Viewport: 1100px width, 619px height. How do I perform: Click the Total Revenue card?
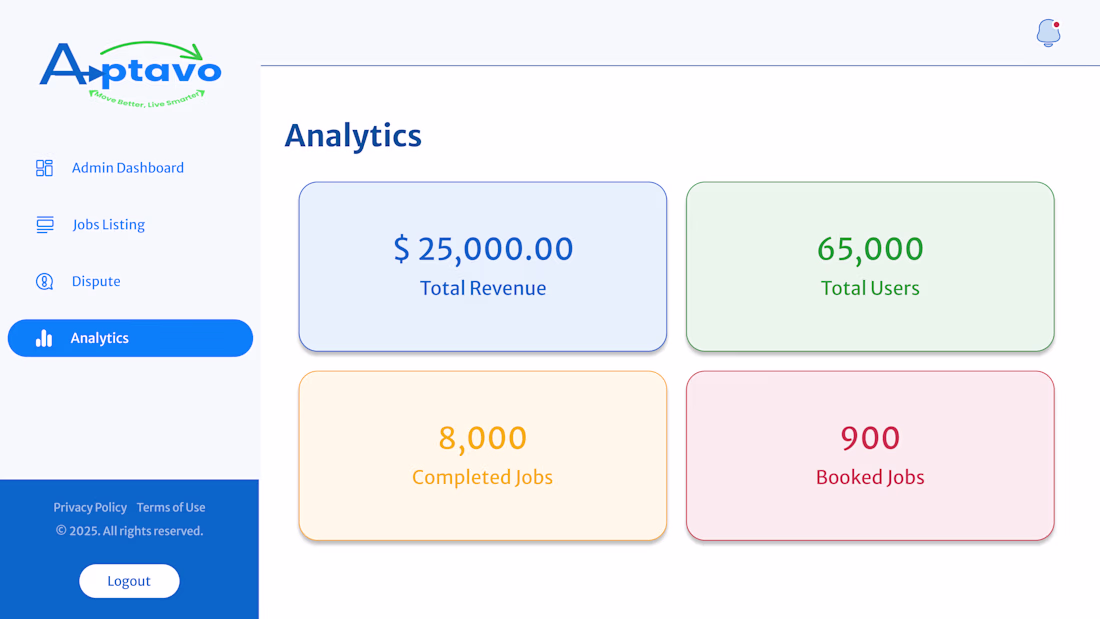tap(483, 267)
